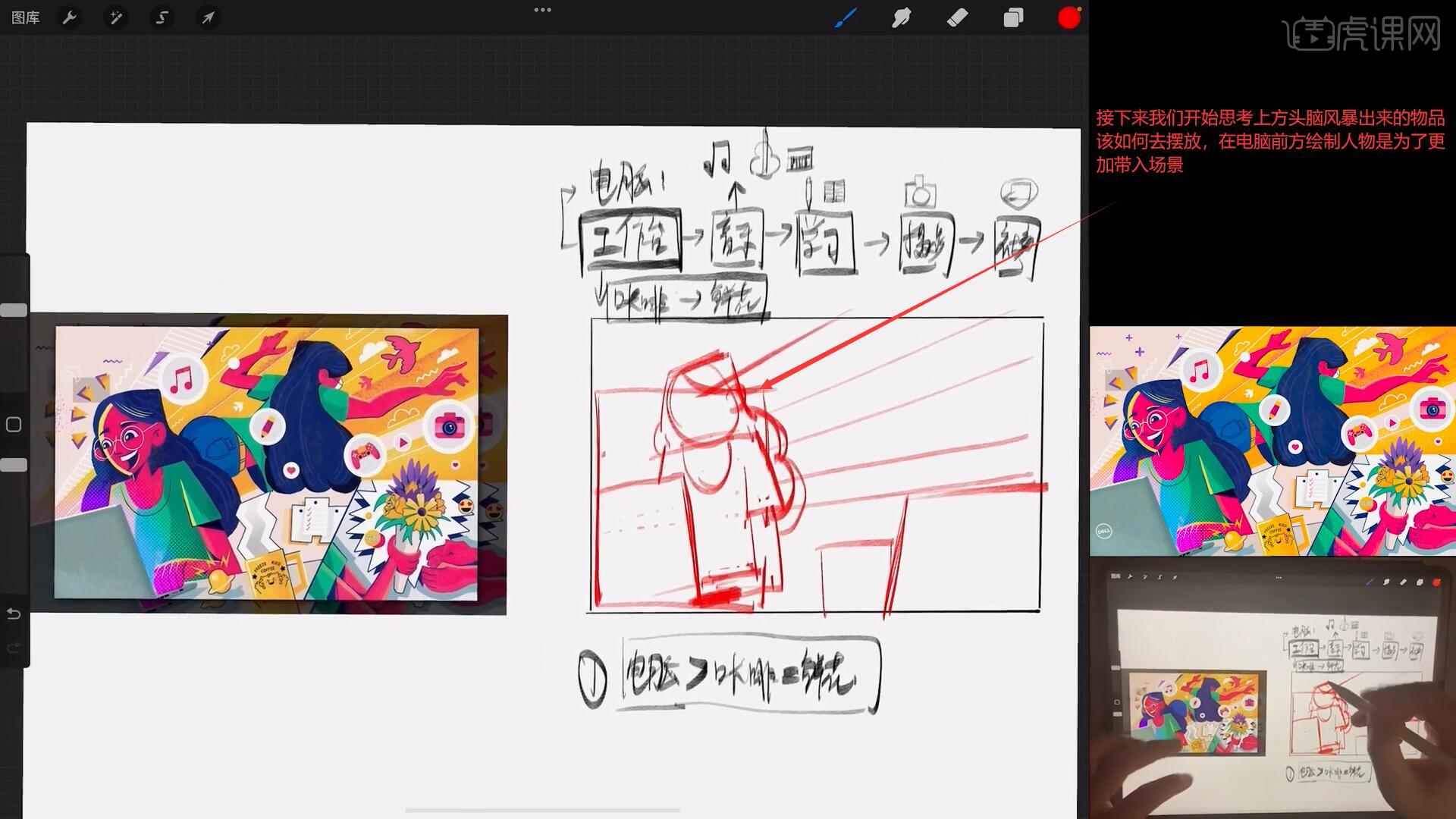The height and width of the screenshot is (819, 1456).
Task: Open the Adjustments magic wand menu
Action: [x=116, y=17]
